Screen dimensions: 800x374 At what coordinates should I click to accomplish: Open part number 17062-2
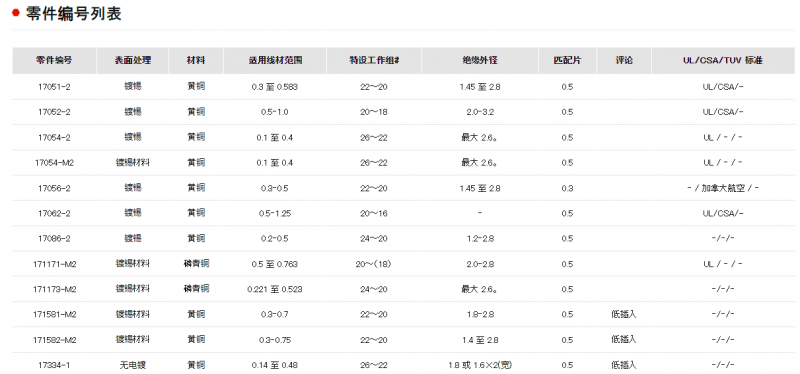point(54,213)
